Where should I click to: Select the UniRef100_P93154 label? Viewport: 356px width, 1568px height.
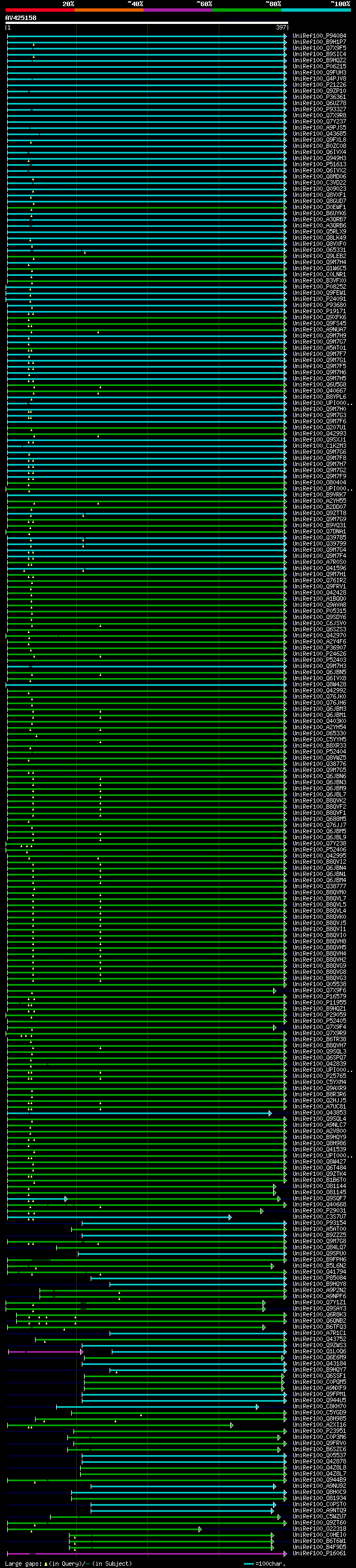coord(319,1223)
